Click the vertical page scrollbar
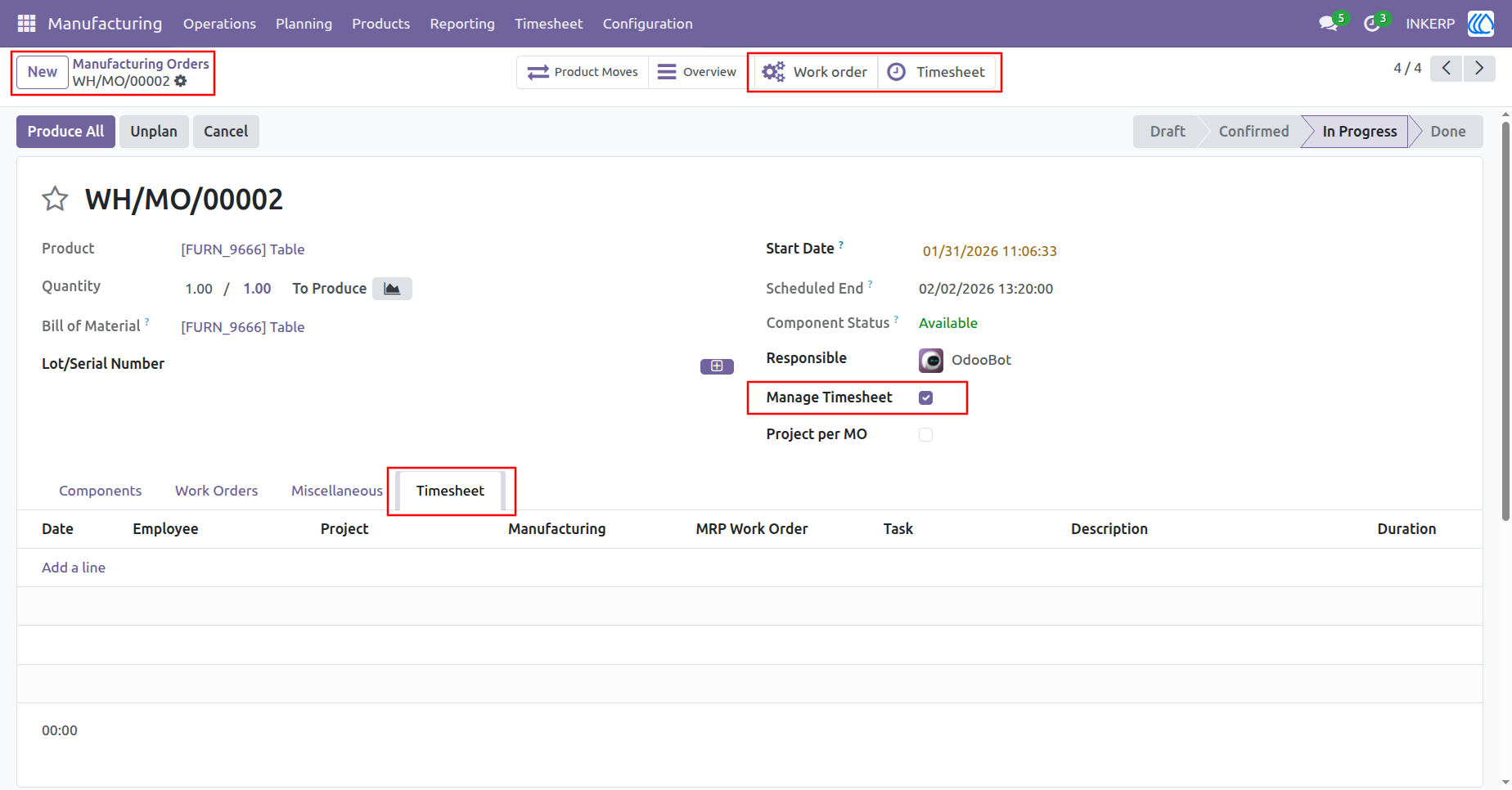This screenshot has height=790, width=1512. pyautogui.click(x=1505, y=321)
